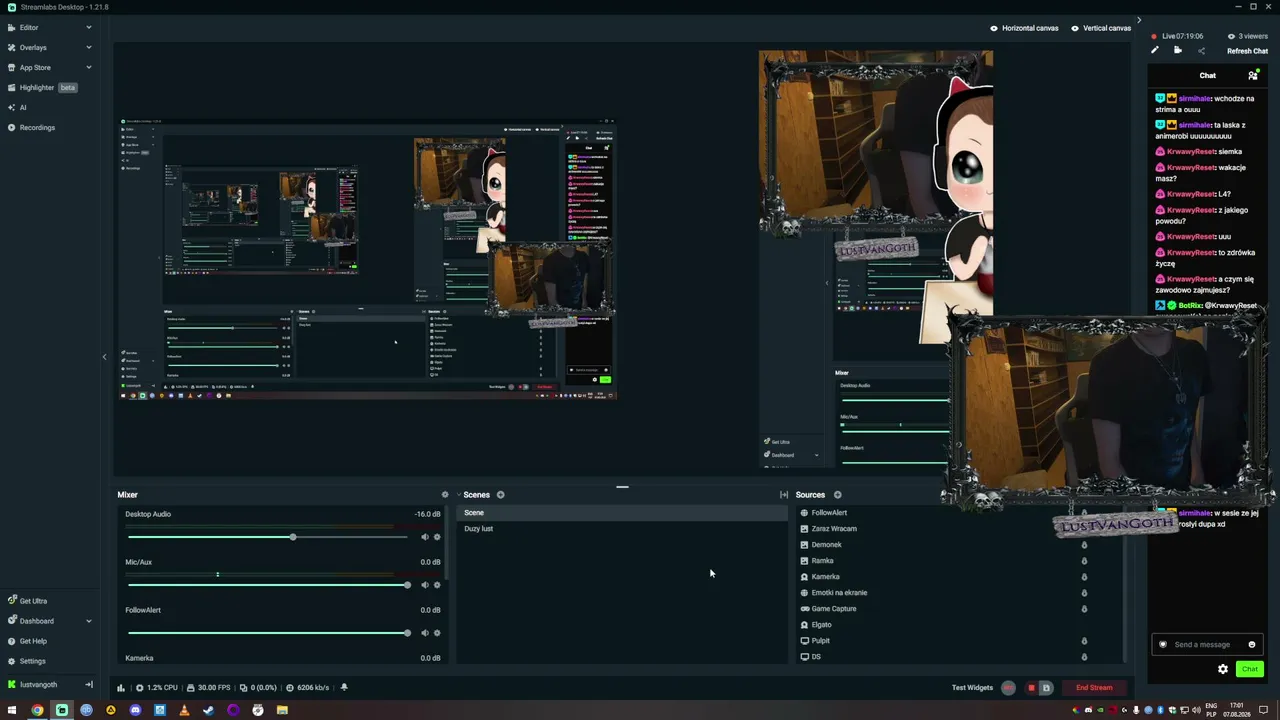The height and width of the screenshot is (720, 1280).
Task: Go to Recordings in the sidebar
Action: [31, 128]
